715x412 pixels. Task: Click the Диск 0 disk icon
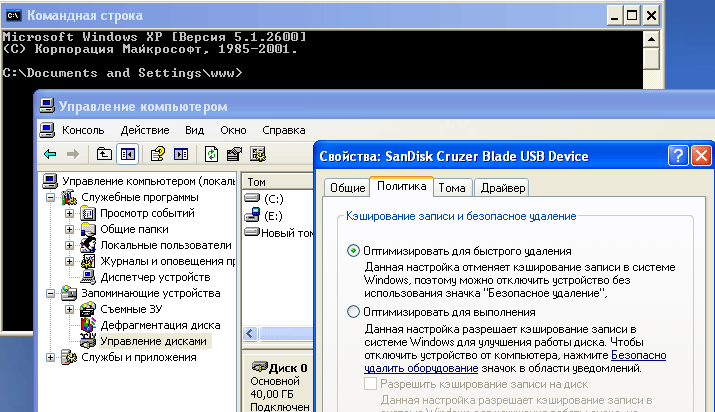(x=259, y=366)
